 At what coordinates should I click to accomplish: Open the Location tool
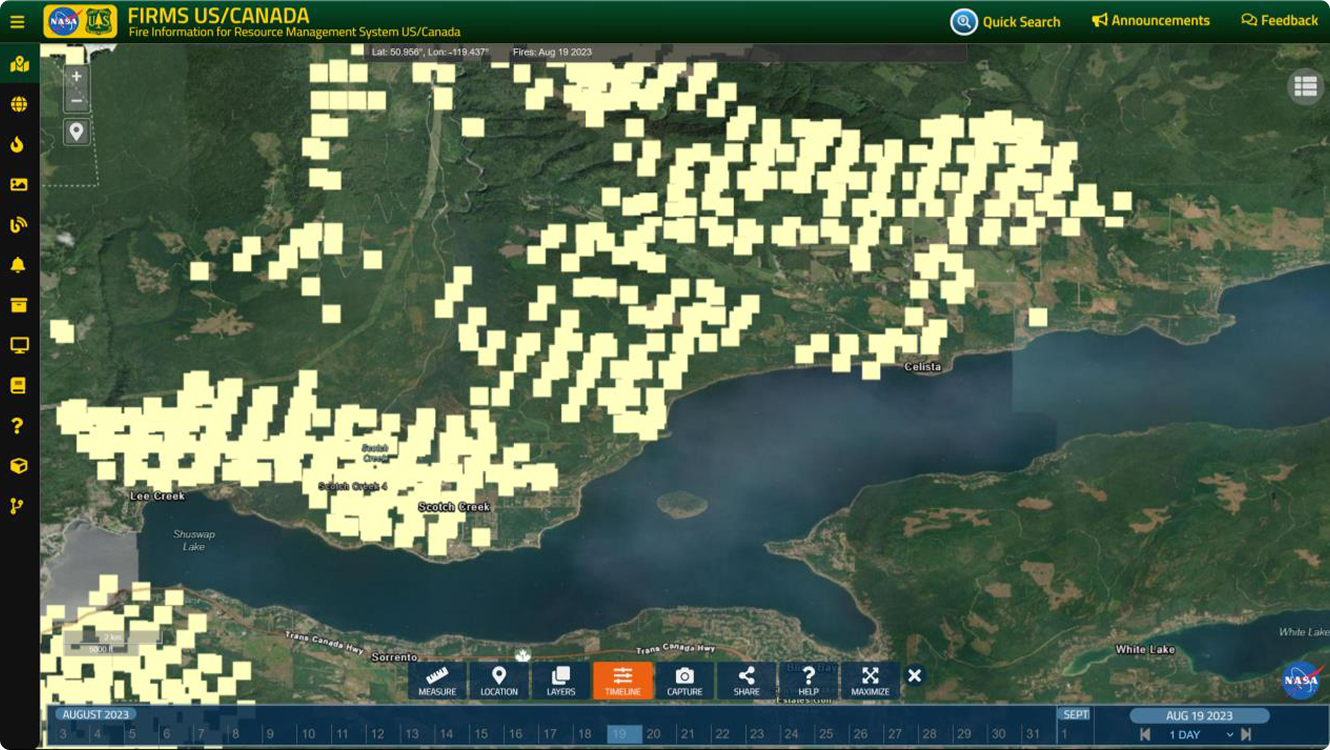pos(499,680)
